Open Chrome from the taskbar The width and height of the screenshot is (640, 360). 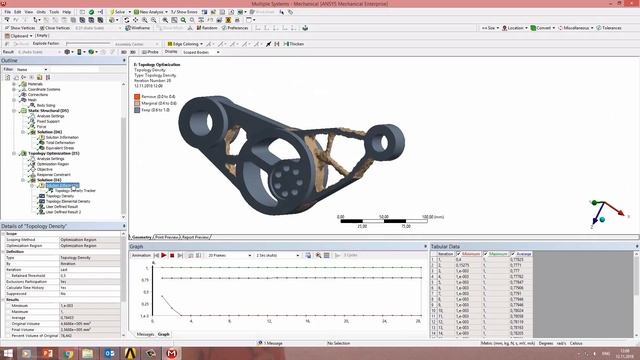[68, 353]
